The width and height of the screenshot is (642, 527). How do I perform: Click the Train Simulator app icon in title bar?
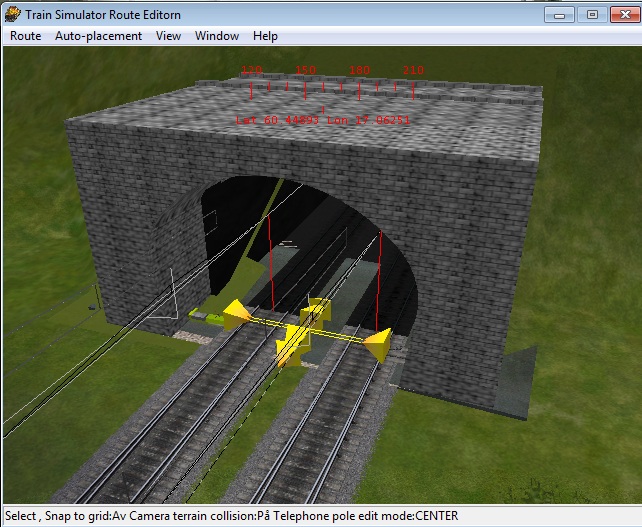click(13, 14)
